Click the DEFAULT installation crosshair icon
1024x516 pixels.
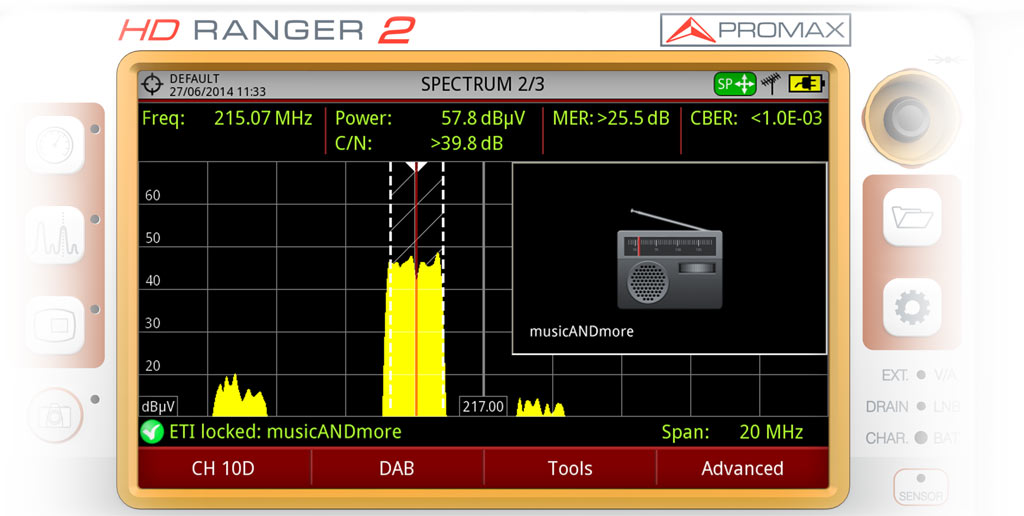152,84
